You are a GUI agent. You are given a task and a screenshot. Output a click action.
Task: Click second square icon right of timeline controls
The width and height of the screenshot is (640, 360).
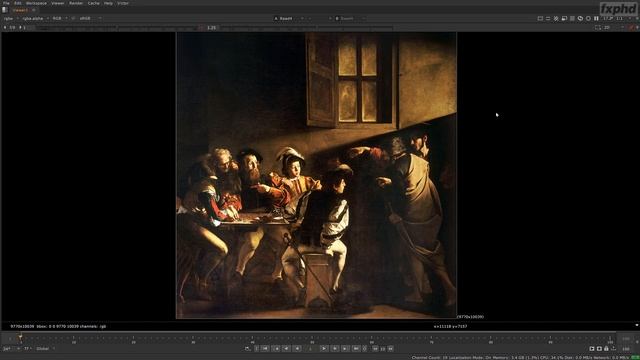(x=599, y=349)
